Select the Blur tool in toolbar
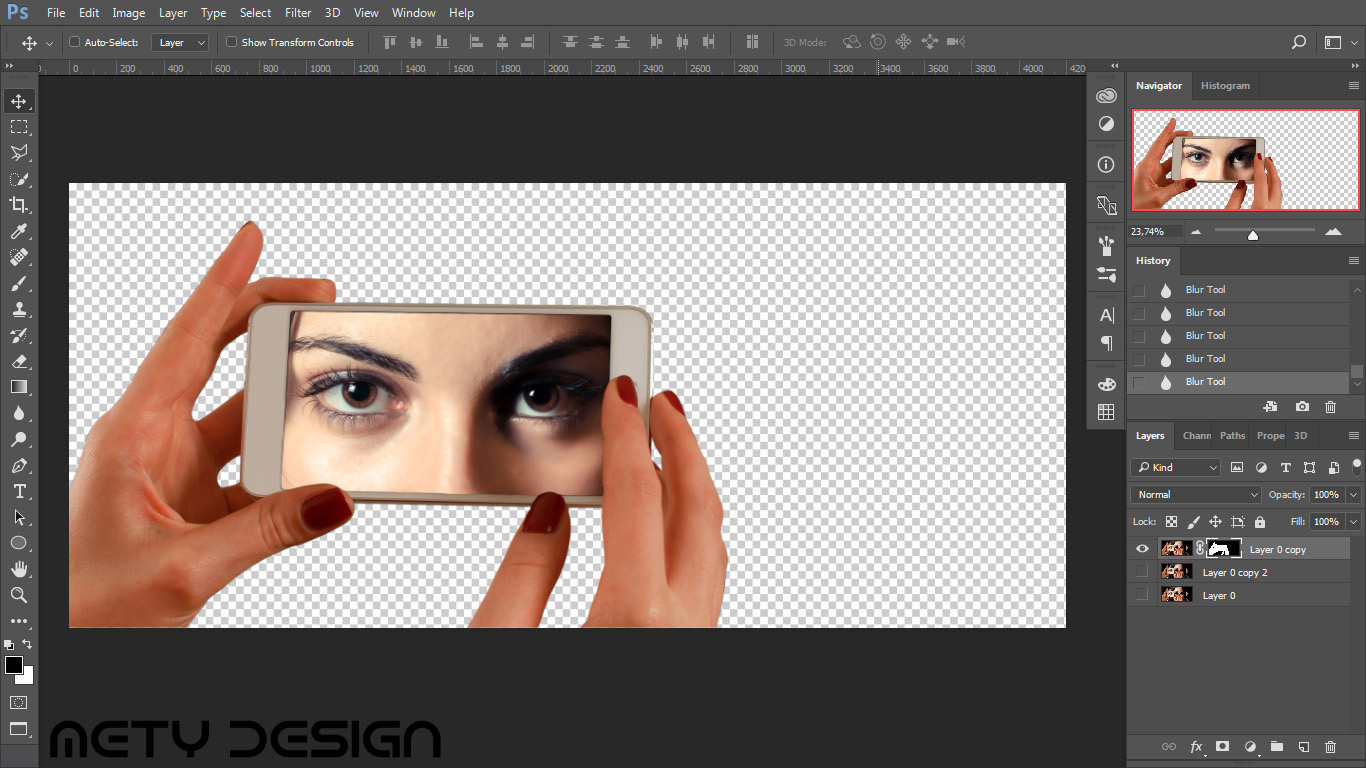This screenshot has width=1366, height=768. tap(18, 413)
